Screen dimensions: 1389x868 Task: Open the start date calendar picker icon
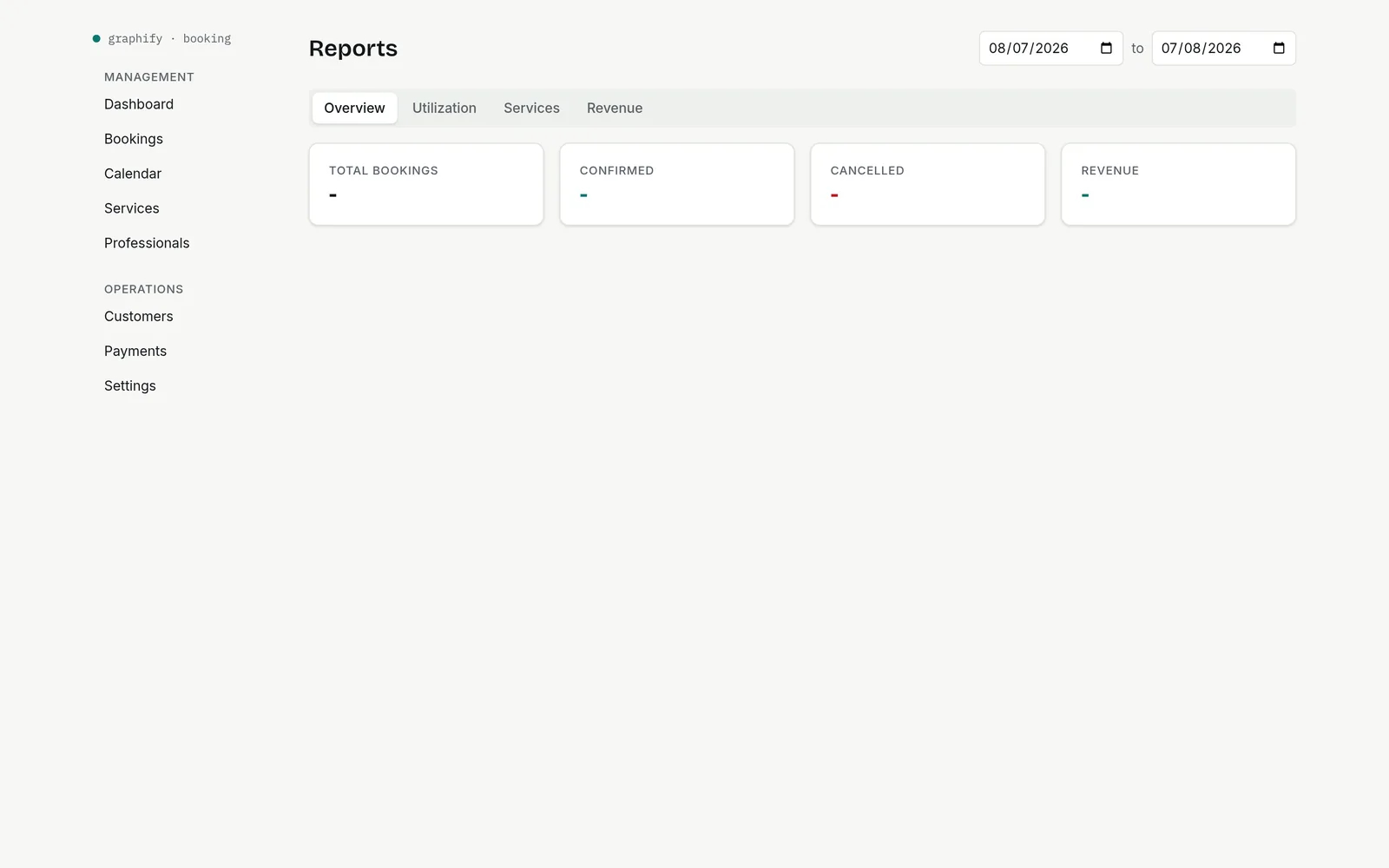pos(1106,49)
